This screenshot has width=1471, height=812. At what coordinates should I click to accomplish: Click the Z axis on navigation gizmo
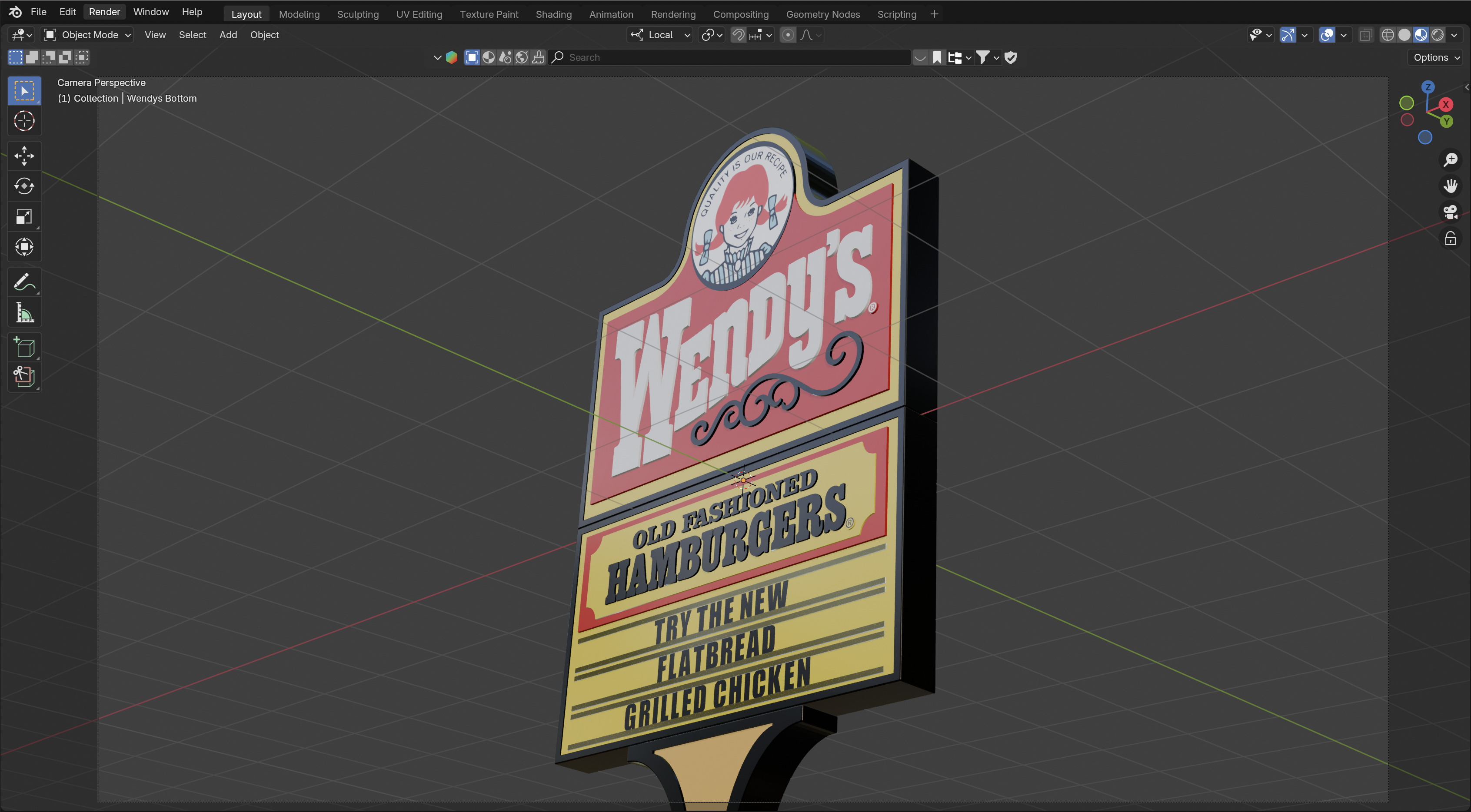click(1428, 87)
